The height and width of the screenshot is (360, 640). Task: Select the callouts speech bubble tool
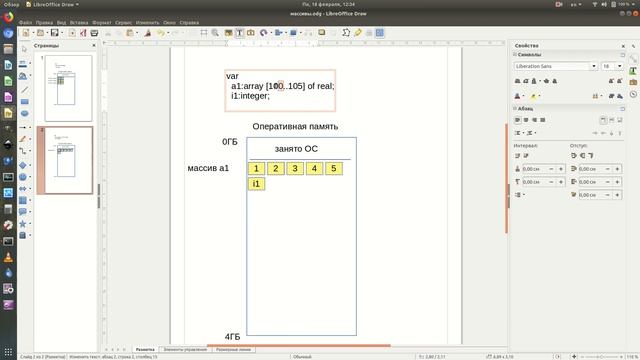23,212
